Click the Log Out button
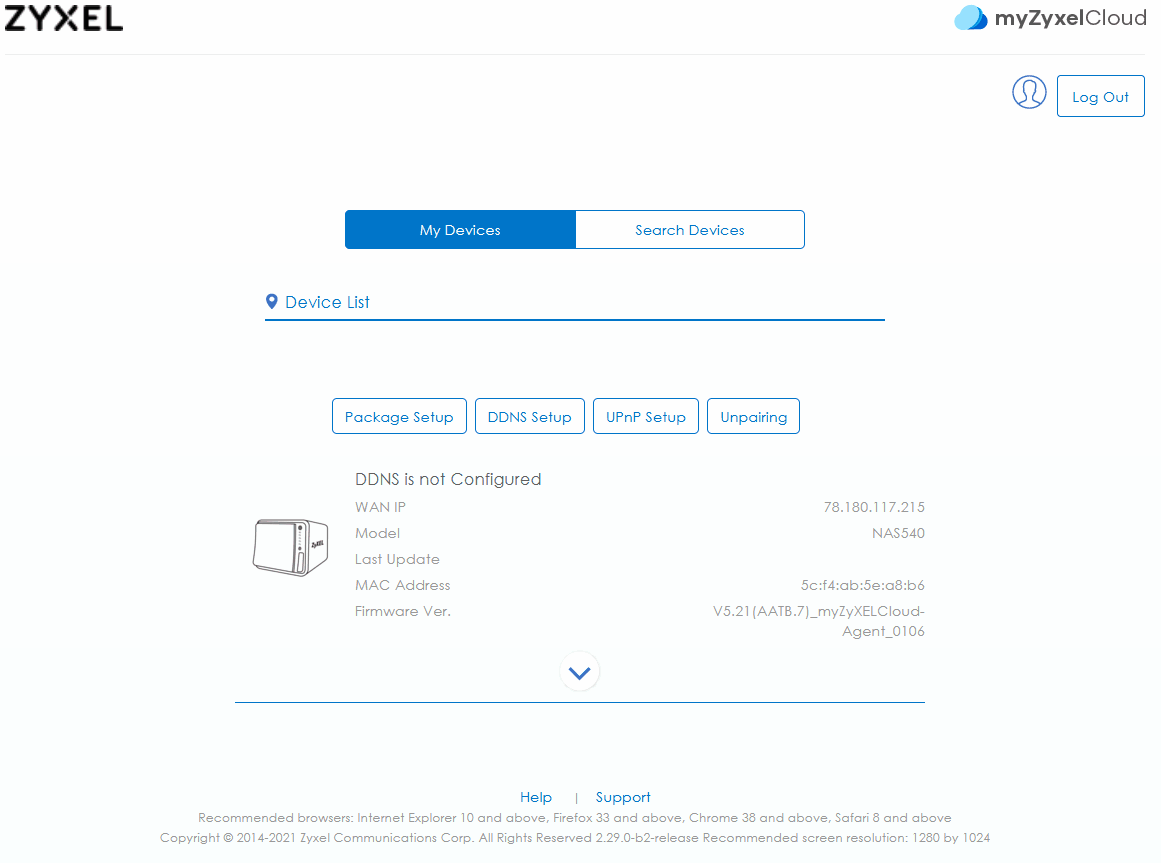The height and width of the screenshot is (863, 1161). (x=1100, y=96)
